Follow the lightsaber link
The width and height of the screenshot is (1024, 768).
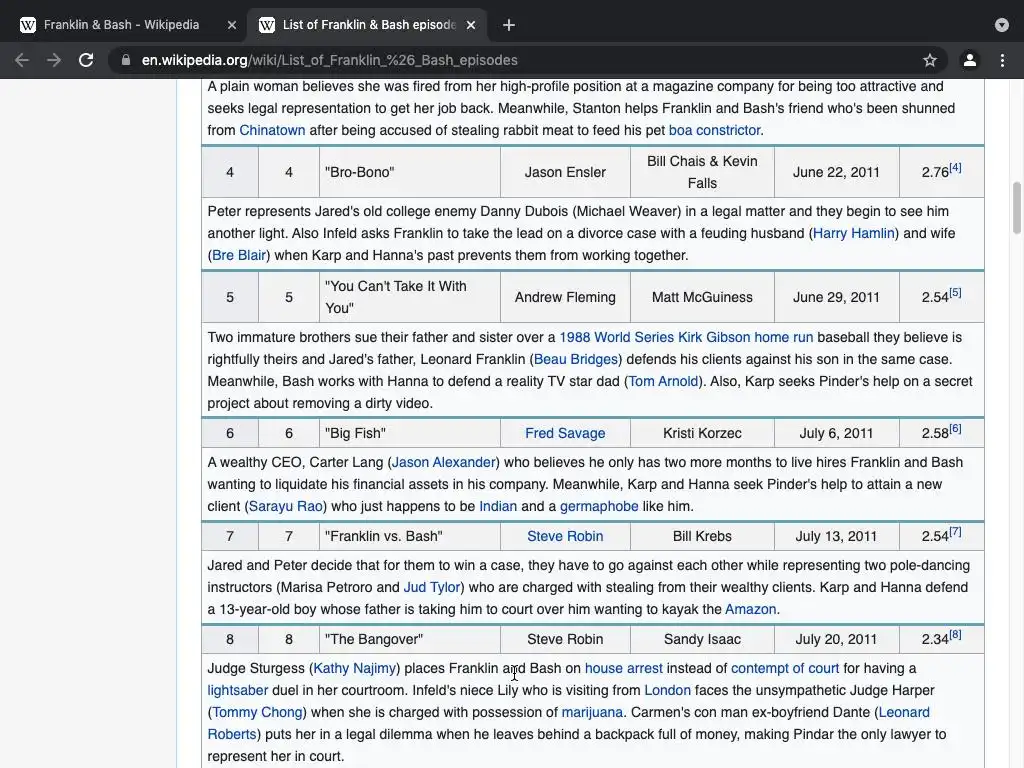pyautogui.click(x=238, y=690)
